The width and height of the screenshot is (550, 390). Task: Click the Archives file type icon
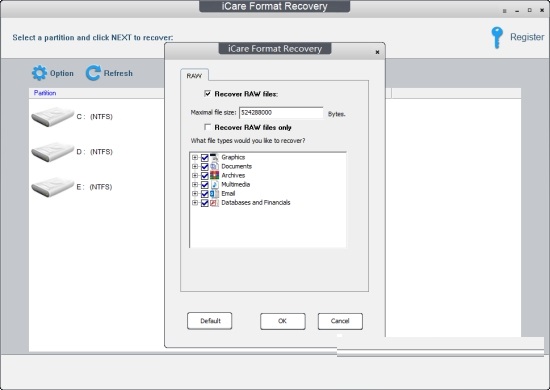[x=214, y=175]
